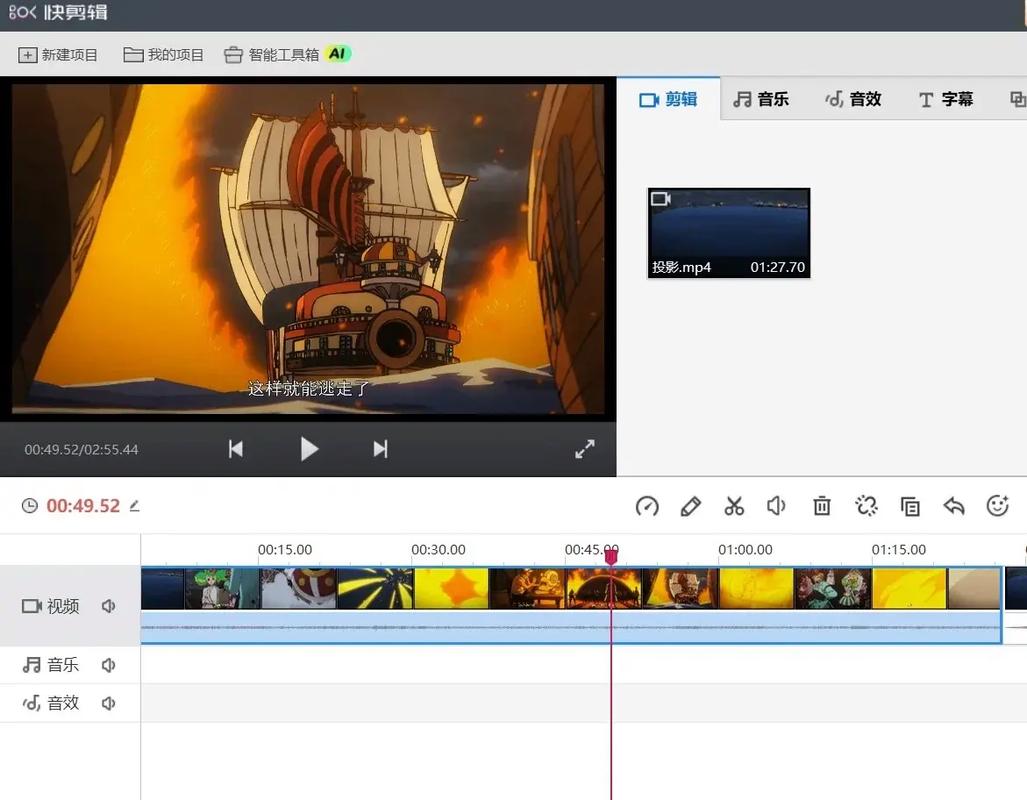The image size is (1027, 800).
Task: Click the 01:15.00 timeline ruler label
Action: pyautogui.click(x=899, y=549)
